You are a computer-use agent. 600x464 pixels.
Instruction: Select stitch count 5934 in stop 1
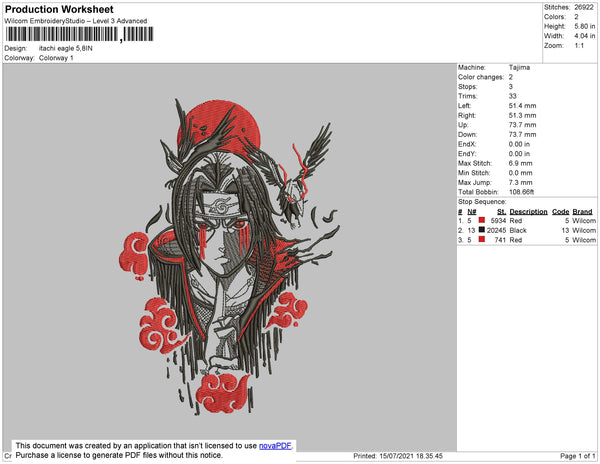[498, 221]
